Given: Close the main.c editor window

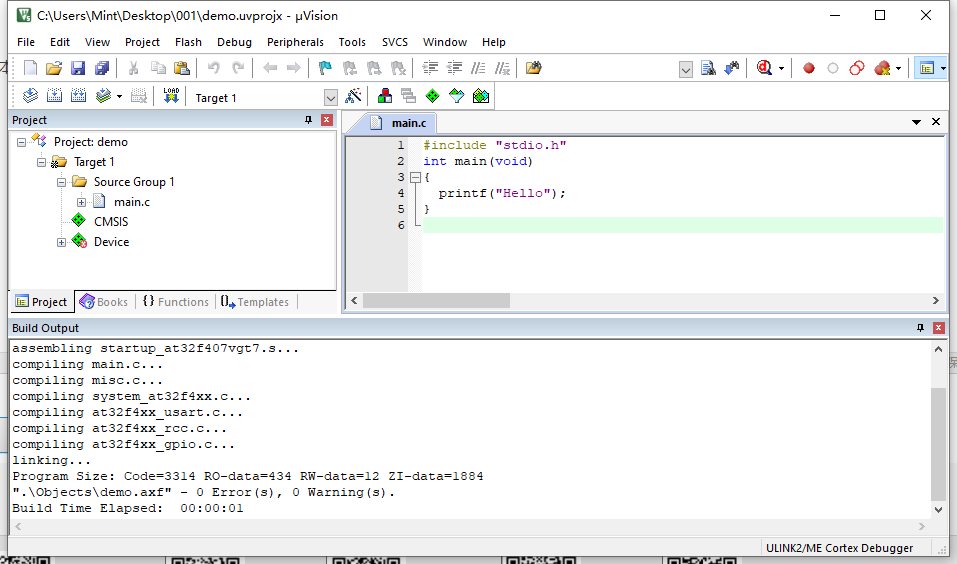Looking at the screenshot, I should pos(936,122).
